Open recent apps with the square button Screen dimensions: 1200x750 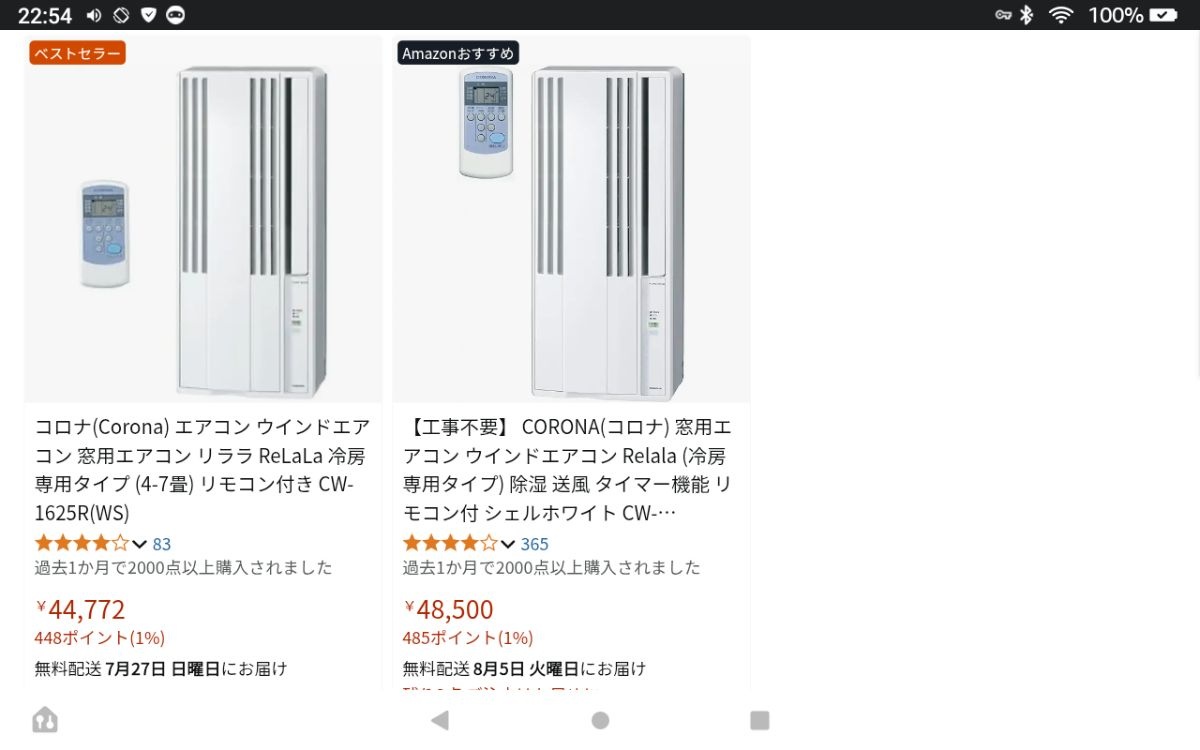click(x=760, y=720)
